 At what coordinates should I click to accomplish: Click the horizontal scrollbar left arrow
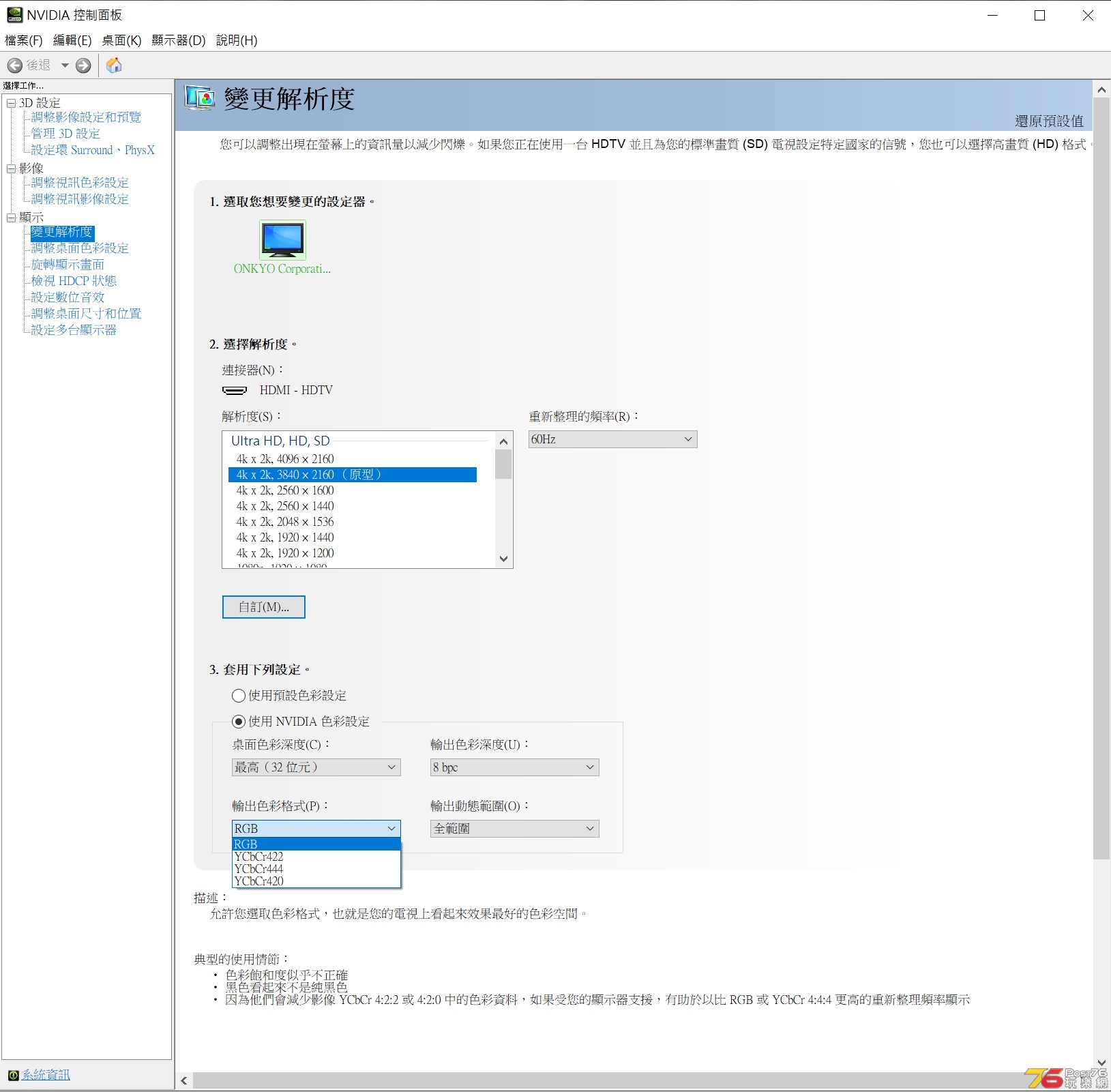tap(184, 1081)
